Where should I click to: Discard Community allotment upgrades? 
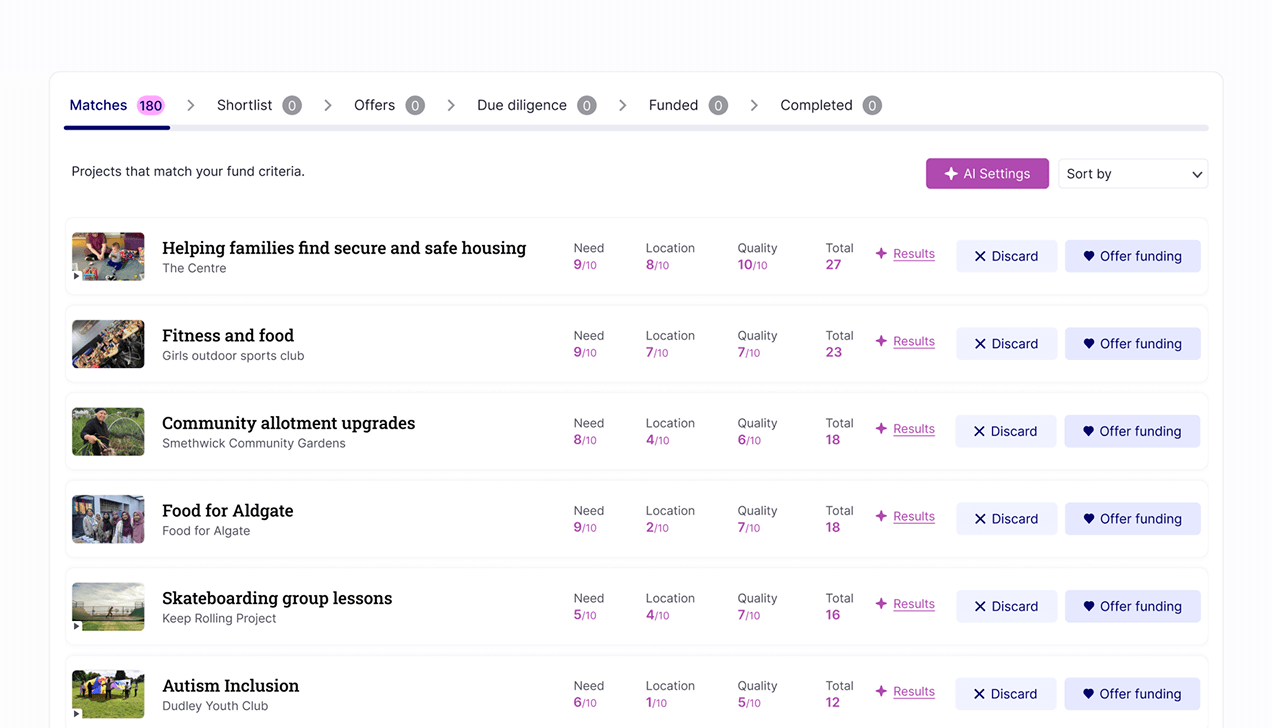(x=1006, y=431)
